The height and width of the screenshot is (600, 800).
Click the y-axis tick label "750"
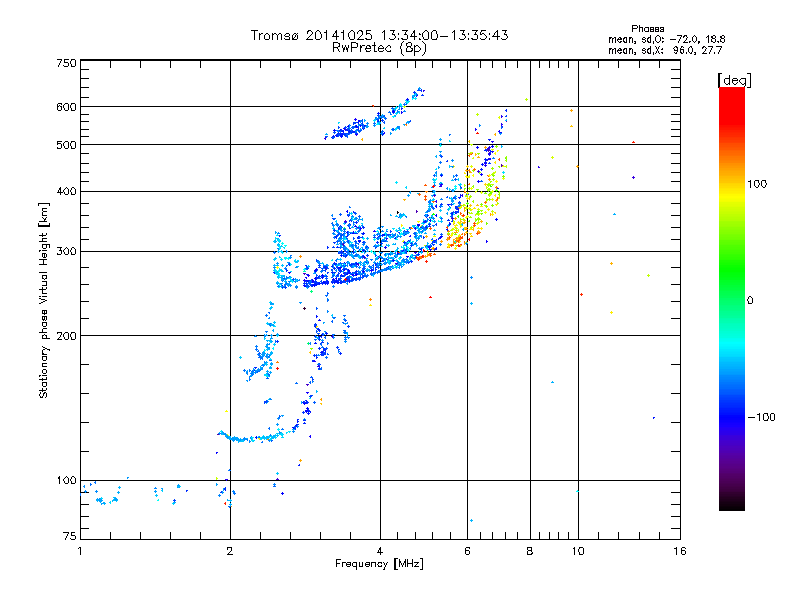pyautogui.click(x=66, y=63)
